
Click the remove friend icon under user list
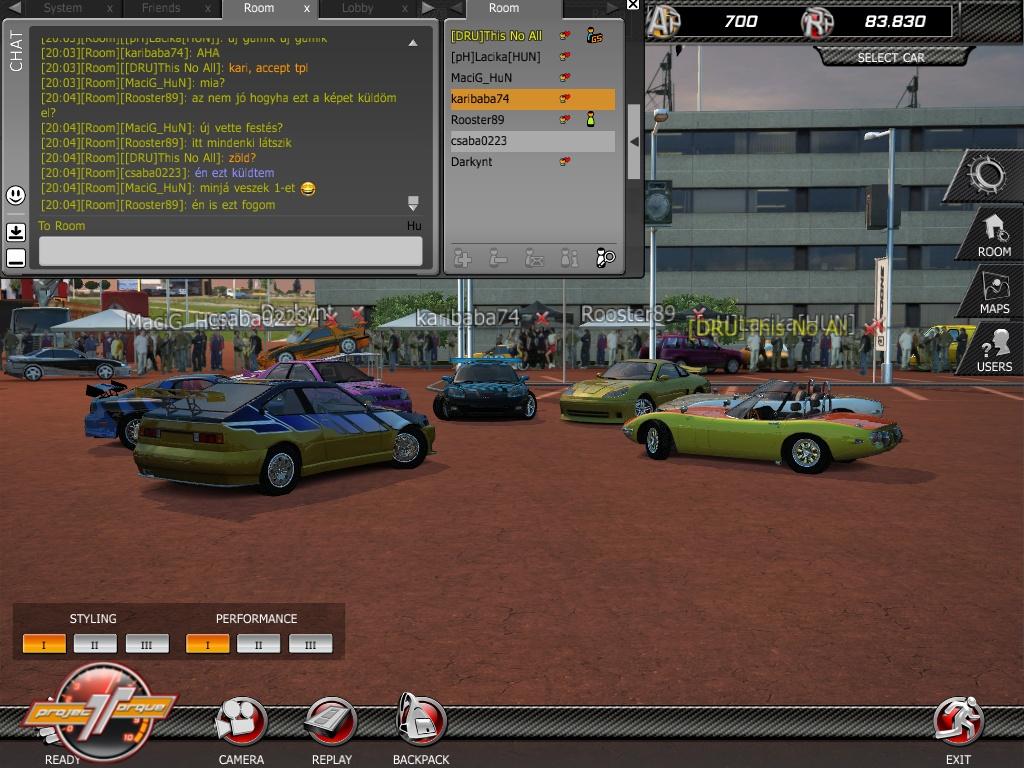click(x=498, y=258)
